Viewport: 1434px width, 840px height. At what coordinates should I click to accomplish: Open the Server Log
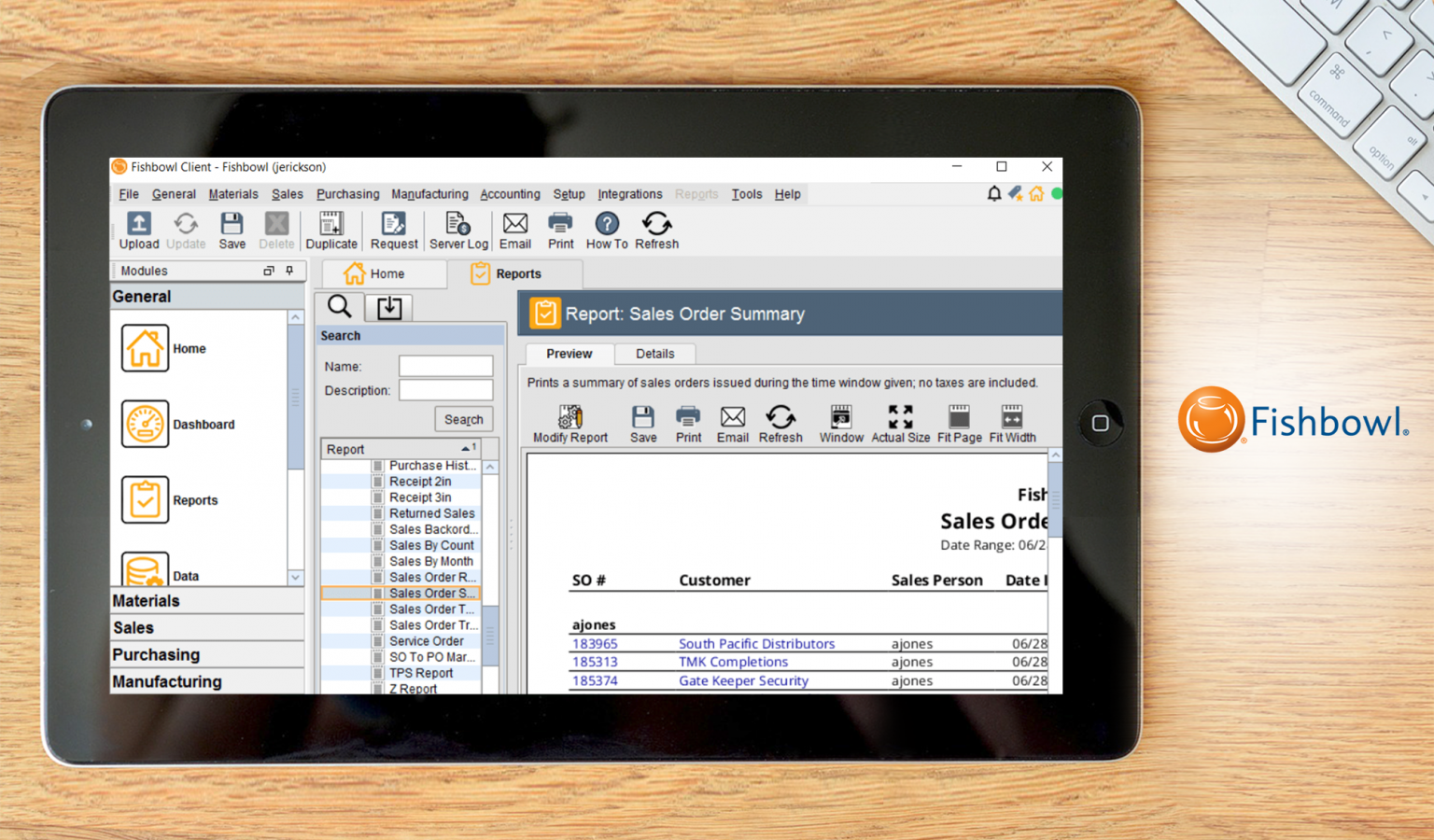[457, 230]
